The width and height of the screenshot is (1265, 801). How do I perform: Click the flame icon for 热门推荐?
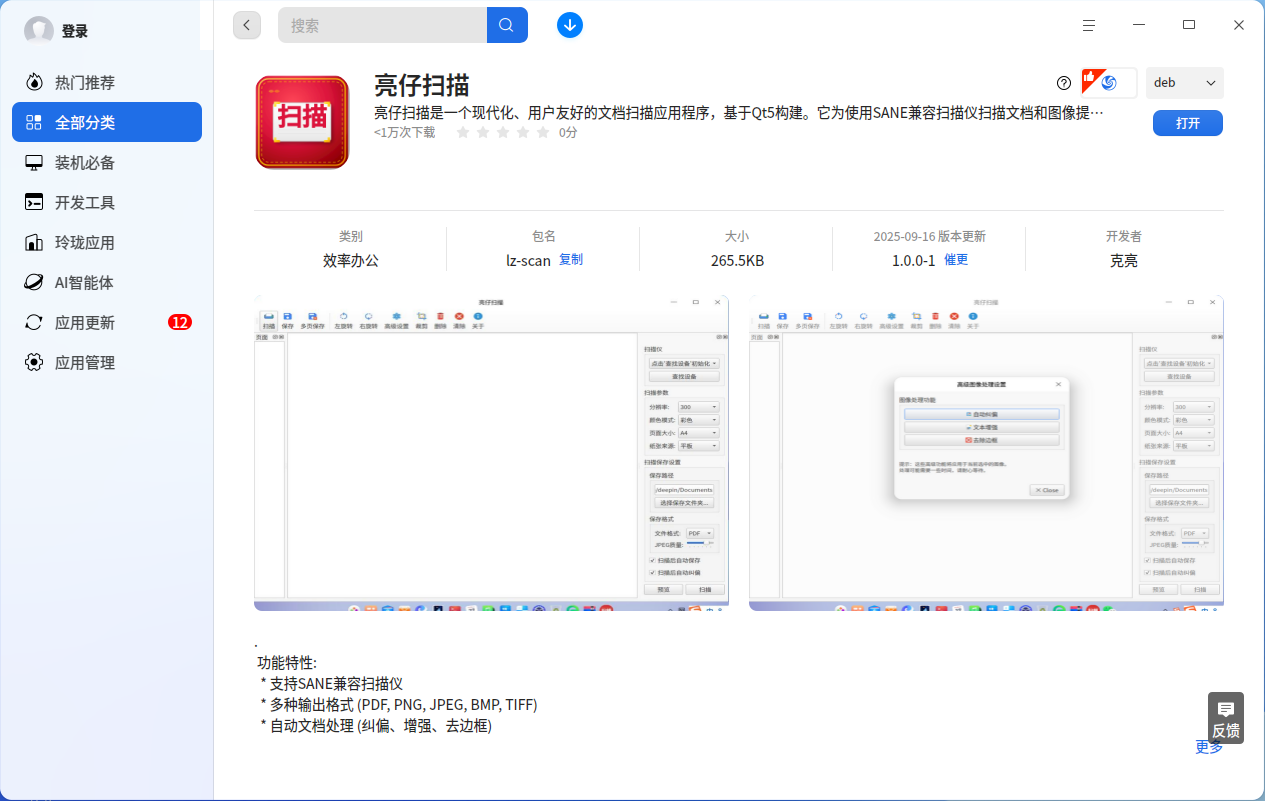pos(35,82)
